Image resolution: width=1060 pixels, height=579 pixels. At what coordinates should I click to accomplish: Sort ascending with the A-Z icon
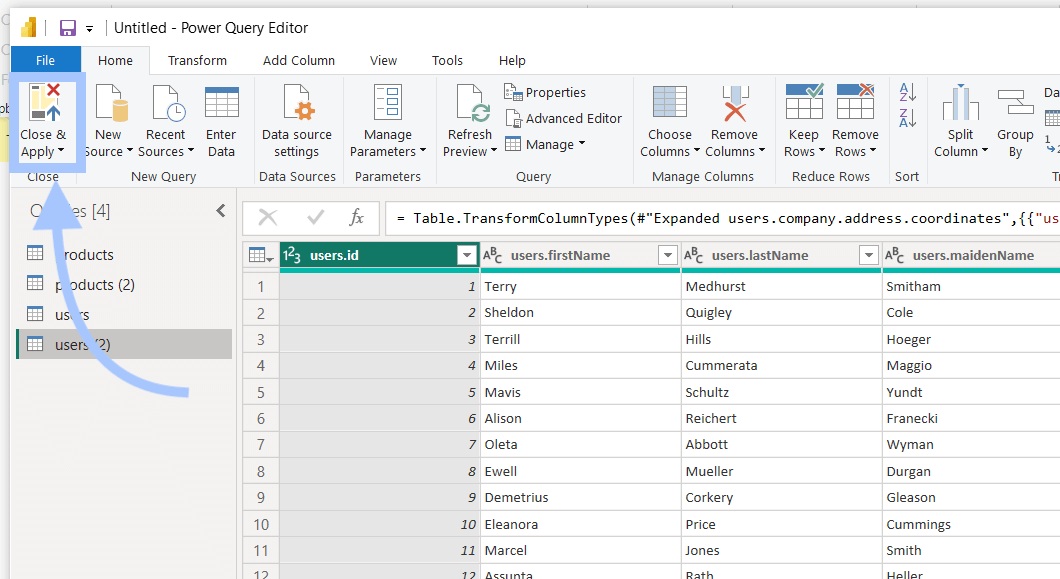pyautogui.click(x=907, y=91)
